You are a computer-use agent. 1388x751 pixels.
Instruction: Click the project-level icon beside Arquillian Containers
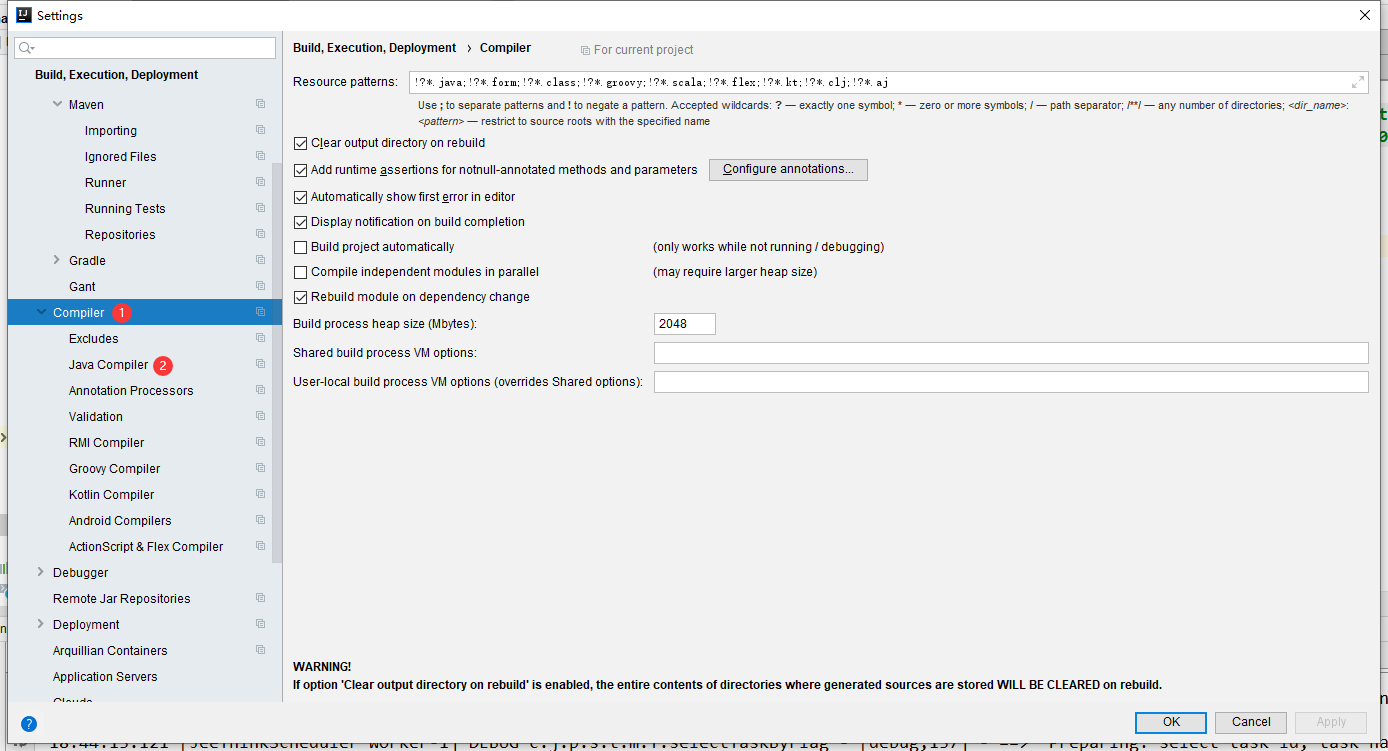260,650
